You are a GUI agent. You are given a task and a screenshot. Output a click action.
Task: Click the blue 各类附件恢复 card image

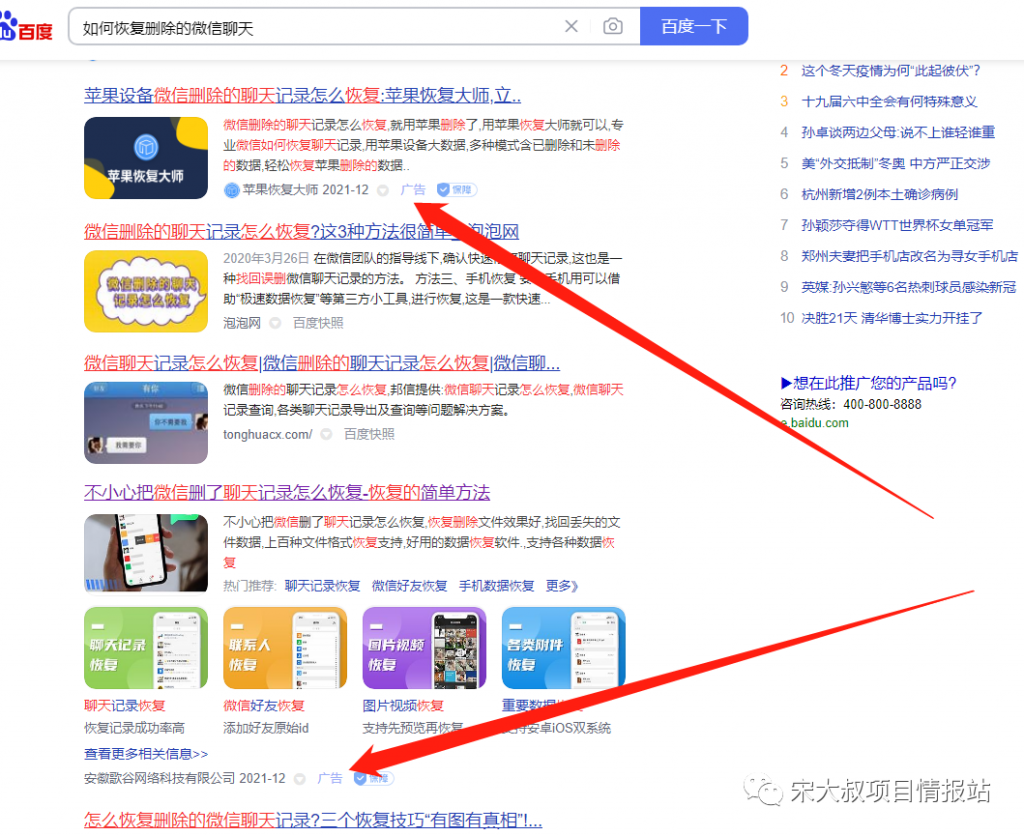pos(564,648)
